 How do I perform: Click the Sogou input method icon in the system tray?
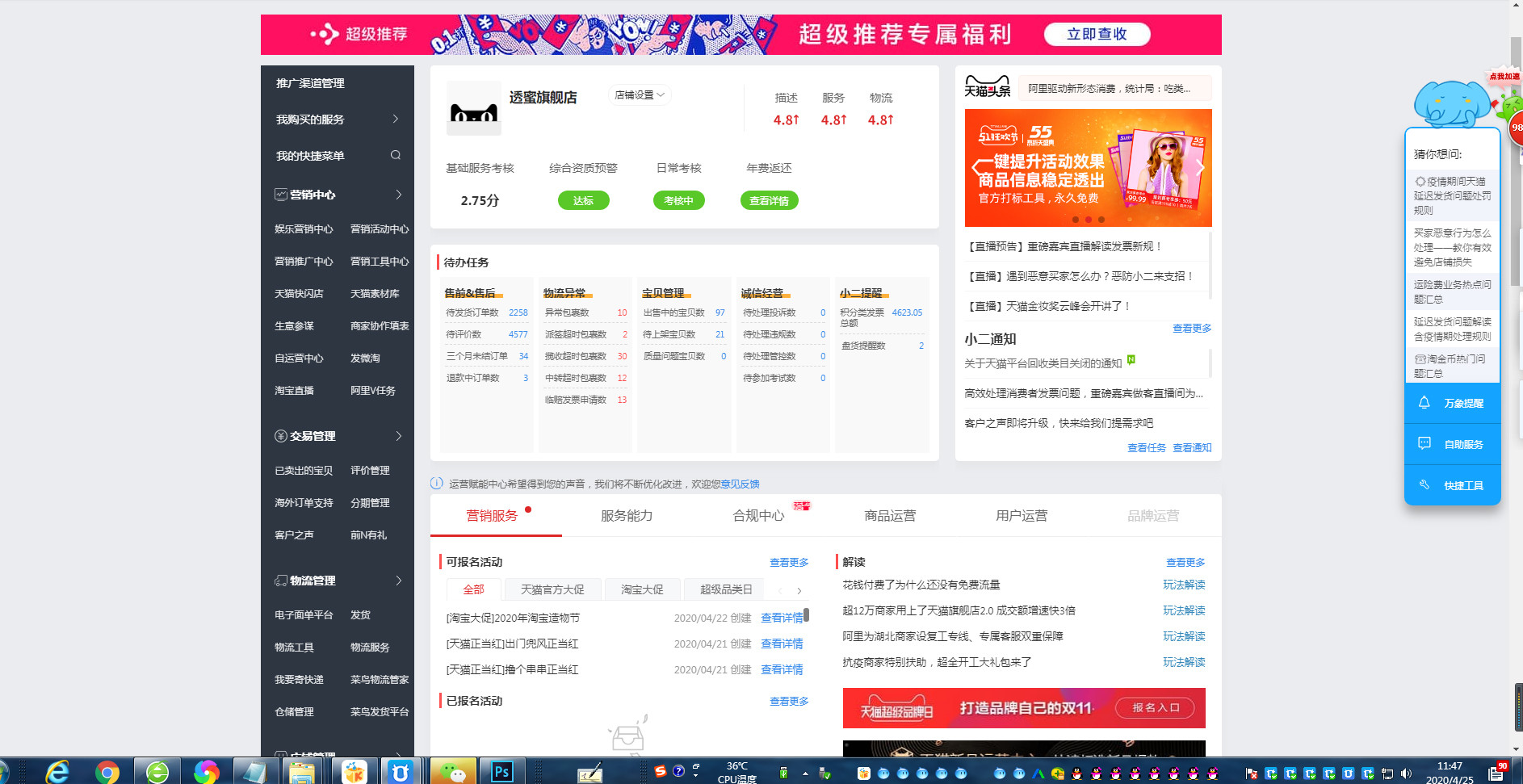[x=661, y=771]
